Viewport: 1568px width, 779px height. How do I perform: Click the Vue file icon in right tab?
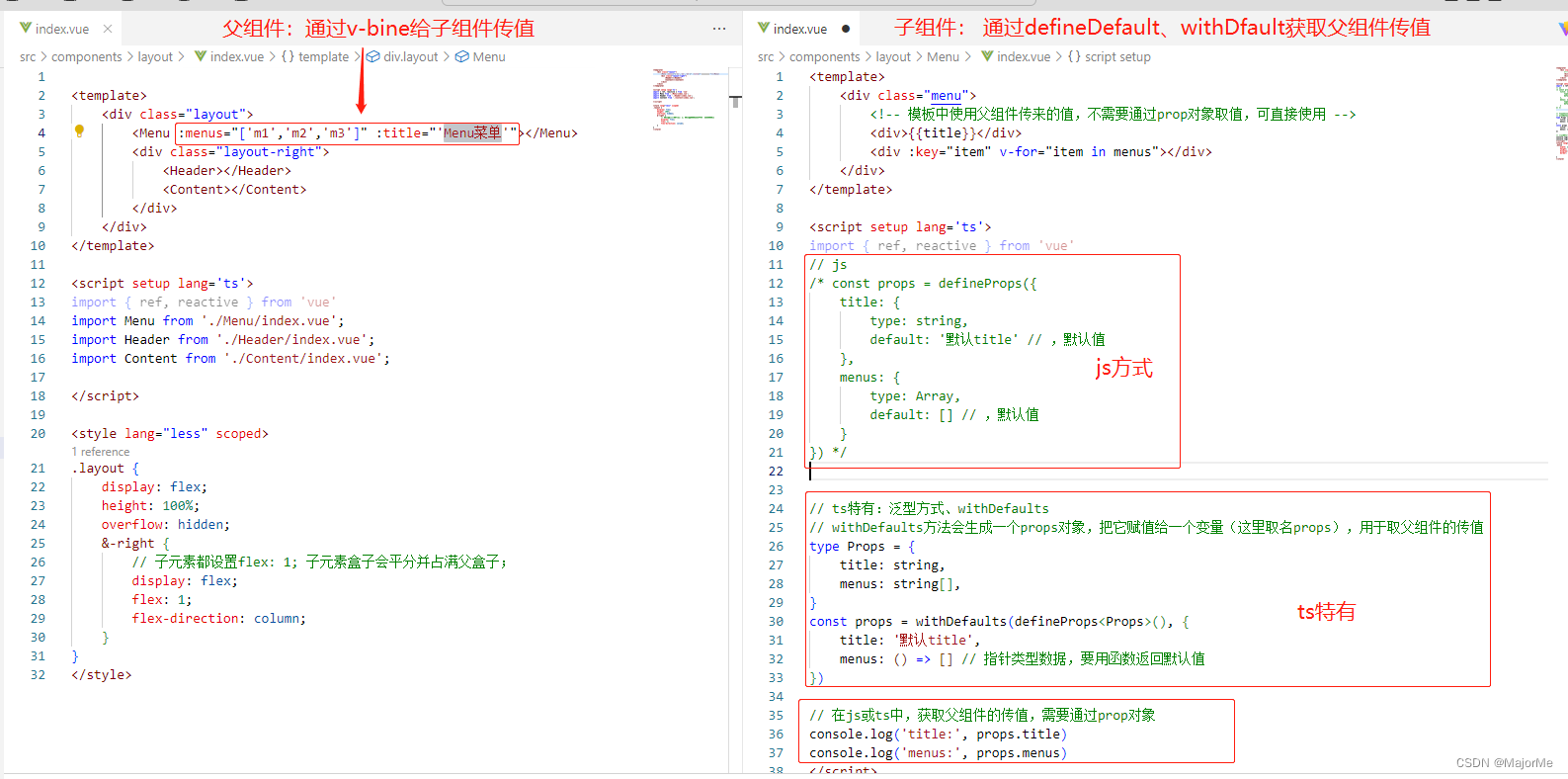(x=764, y=28)
